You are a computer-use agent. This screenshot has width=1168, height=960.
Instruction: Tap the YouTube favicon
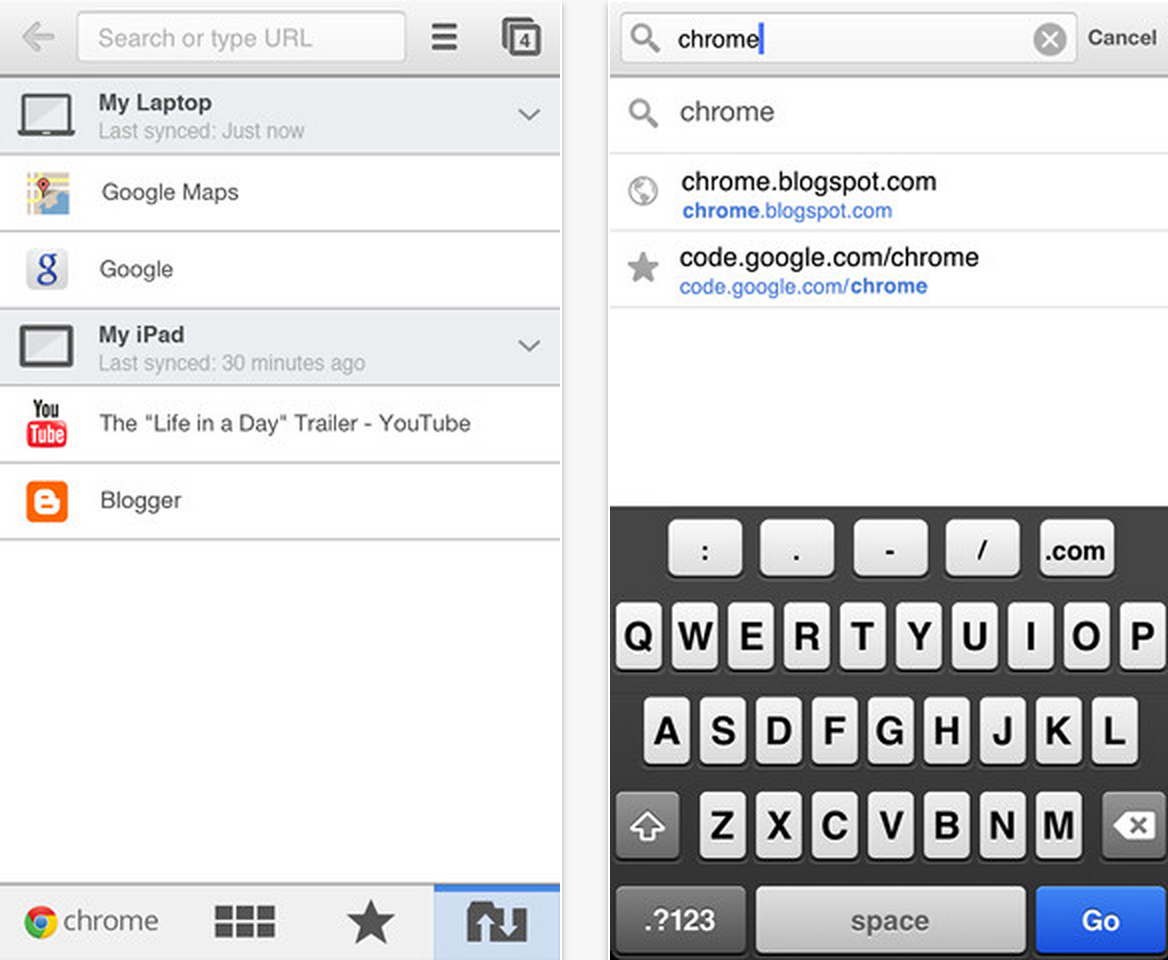[x=47, y=423]
